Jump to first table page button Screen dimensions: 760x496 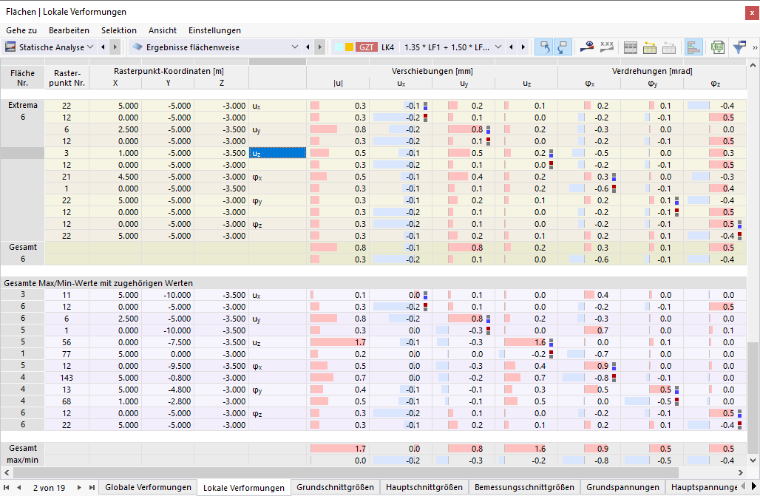click(x=6, y=487)
